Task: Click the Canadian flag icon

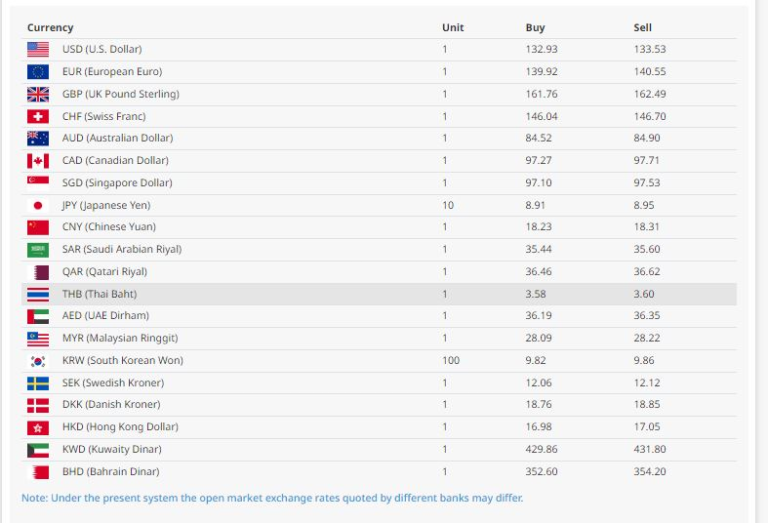Action: 38,161
